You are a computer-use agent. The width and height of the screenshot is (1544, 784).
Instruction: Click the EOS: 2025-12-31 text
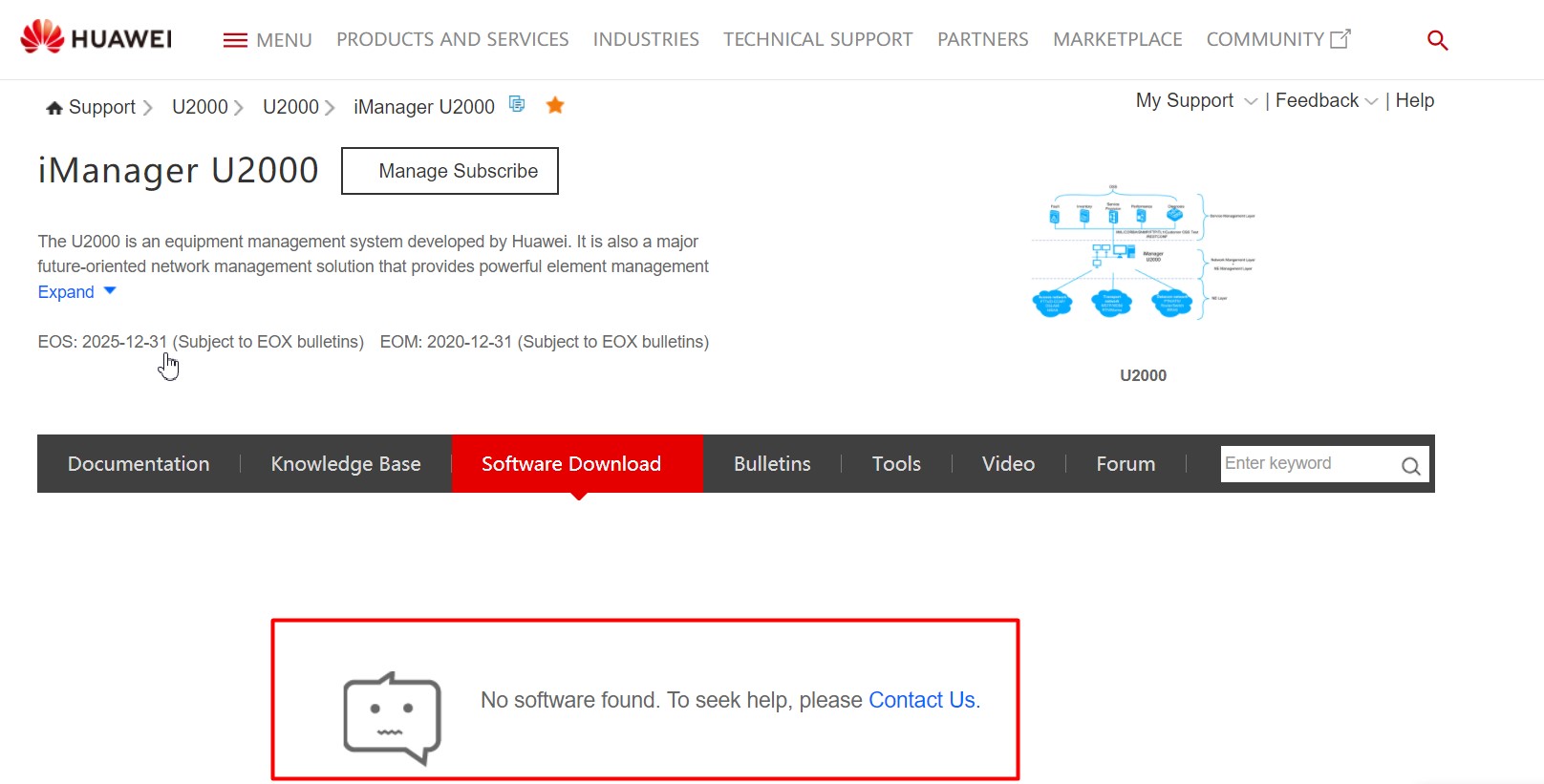point(102,342)
